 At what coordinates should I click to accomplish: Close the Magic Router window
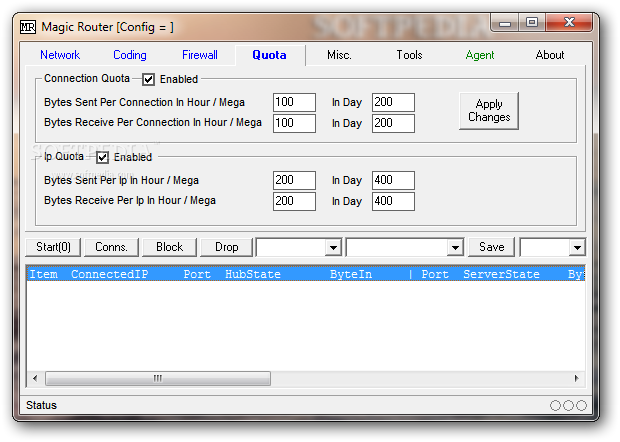click(569, 23)
